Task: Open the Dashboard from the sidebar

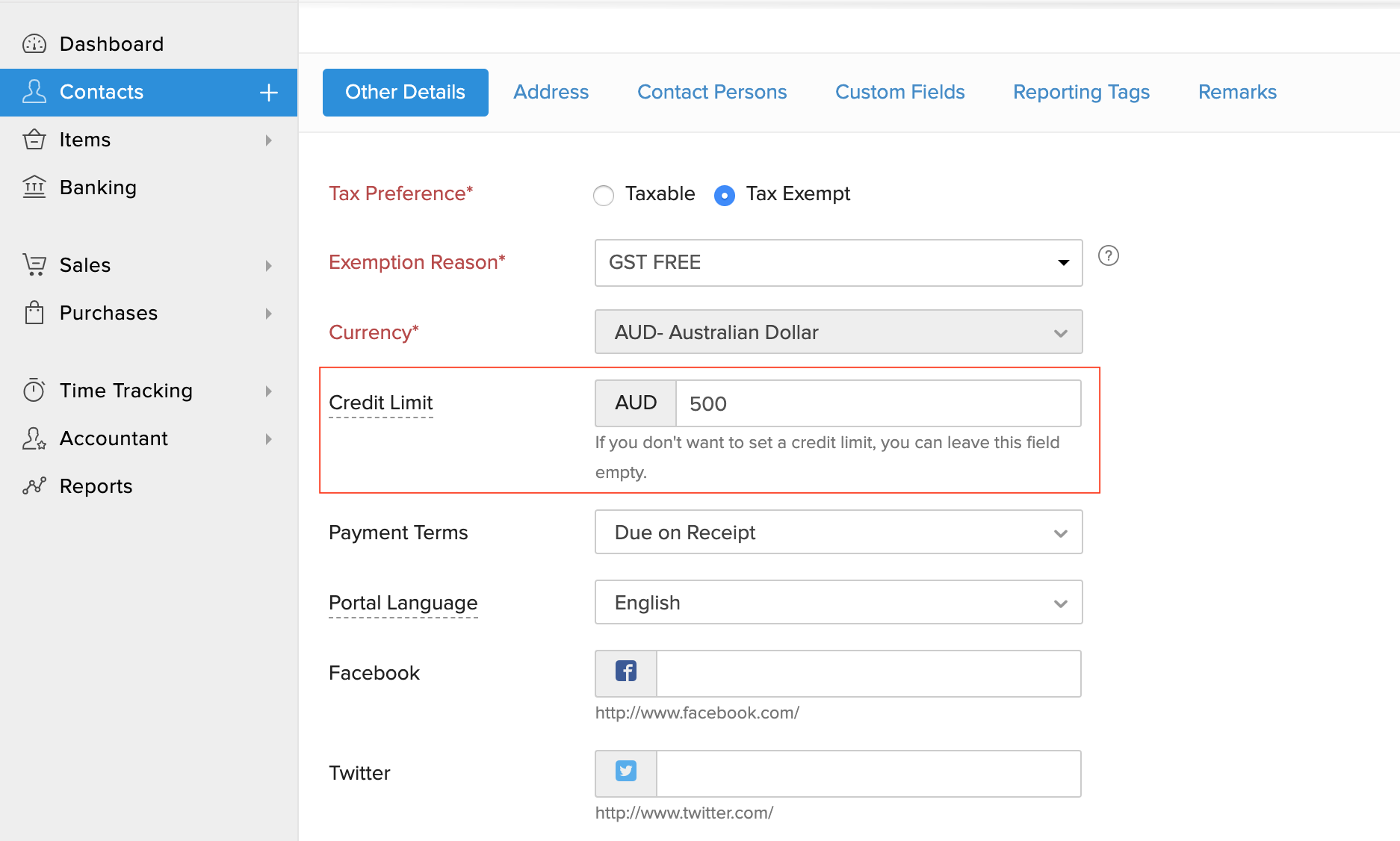Action: 34,43
